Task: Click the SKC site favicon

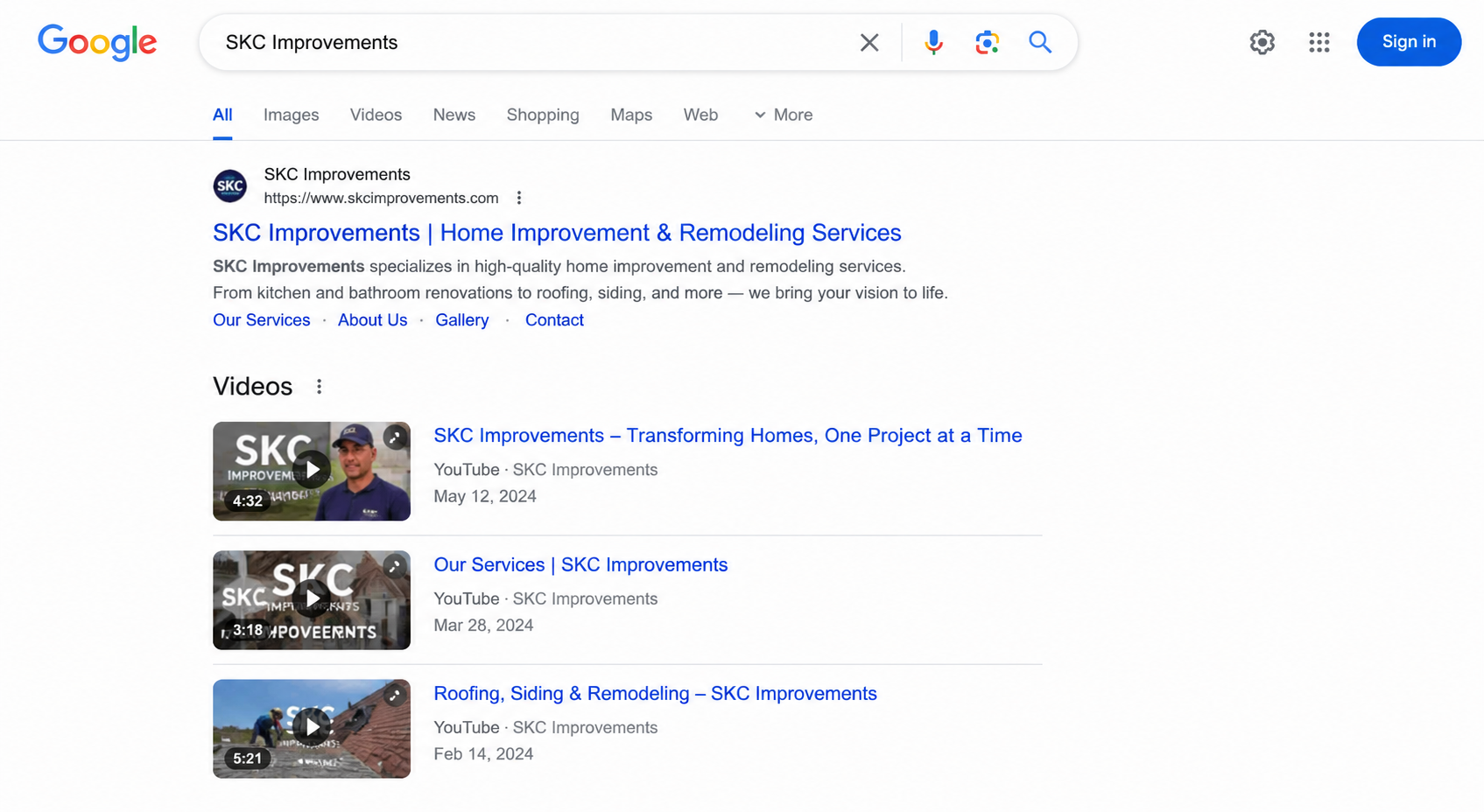Action: click(230, 185)
